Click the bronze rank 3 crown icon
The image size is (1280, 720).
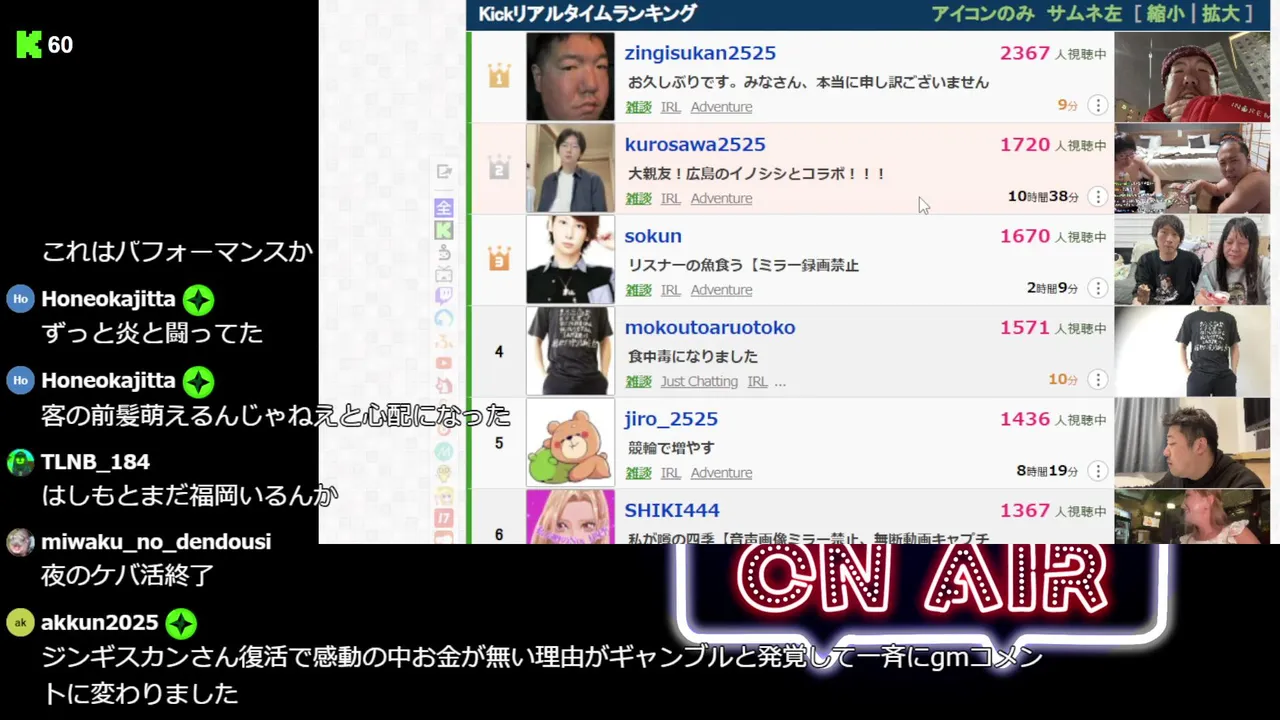pyautogui.click(x=499, y=260)
